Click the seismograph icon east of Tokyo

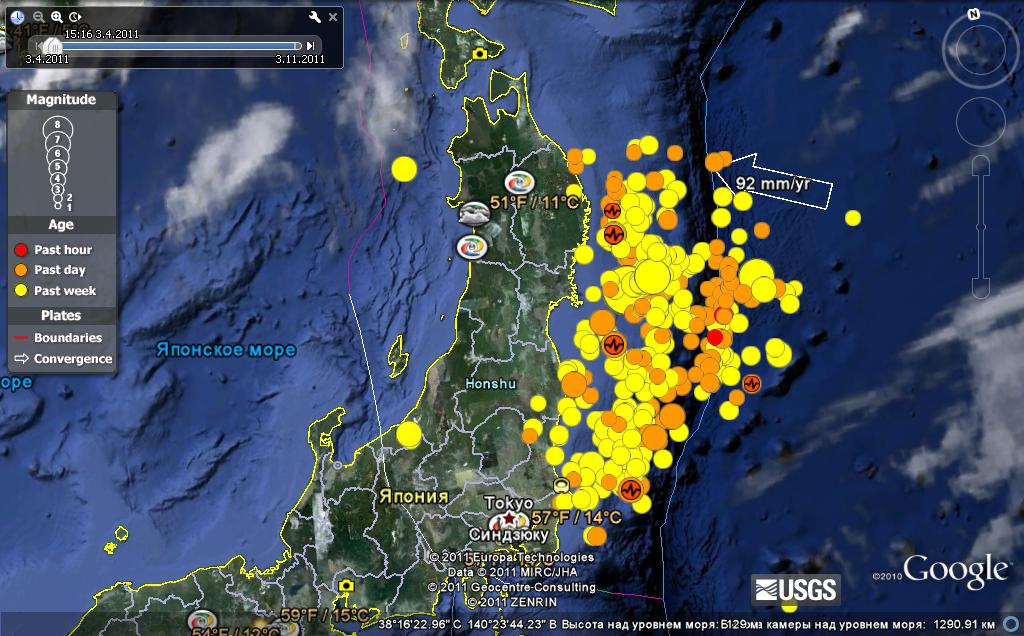pyautogui.click(x=630, y=489)
